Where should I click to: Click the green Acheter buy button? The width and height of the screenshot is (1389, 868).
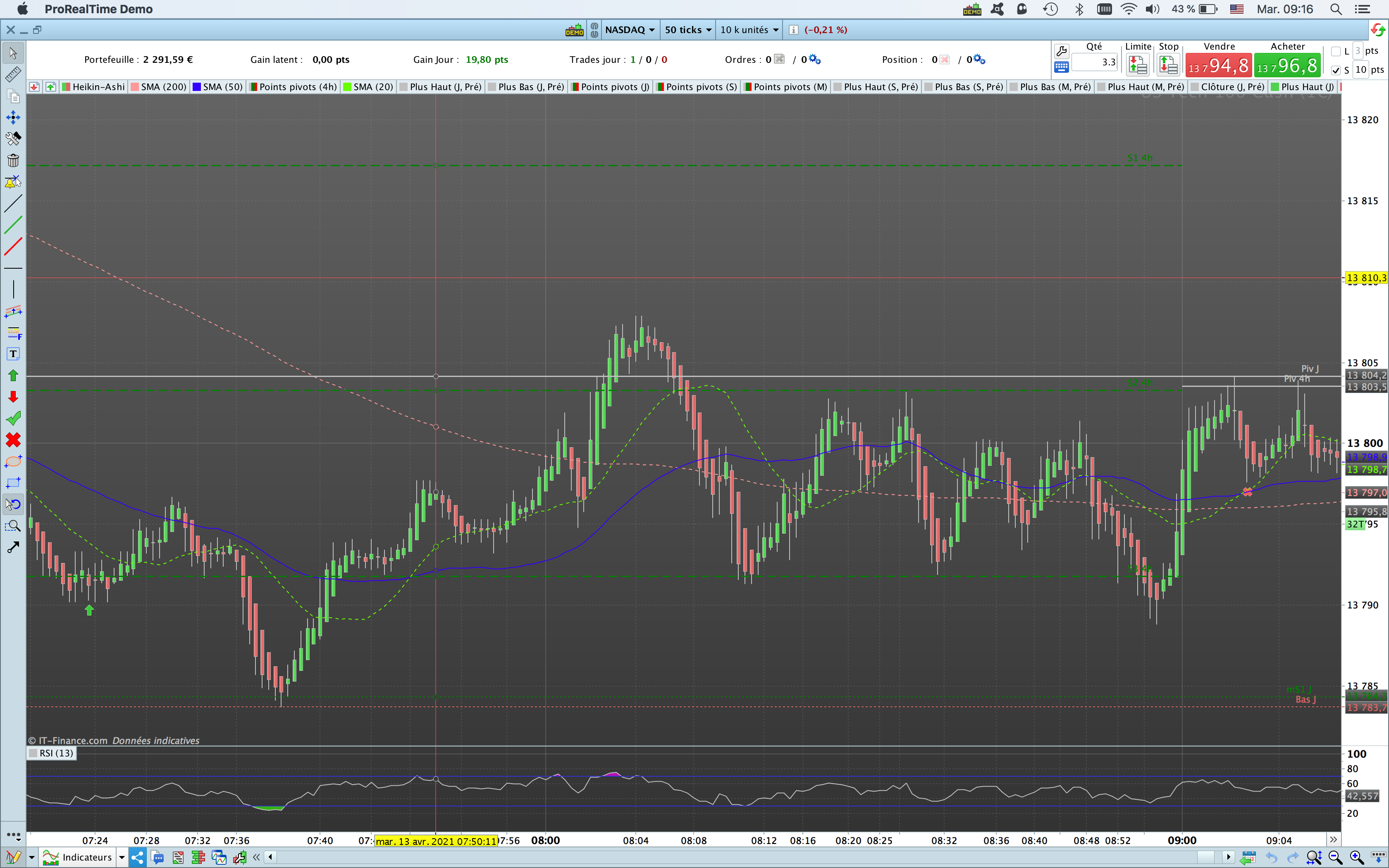1287,65
